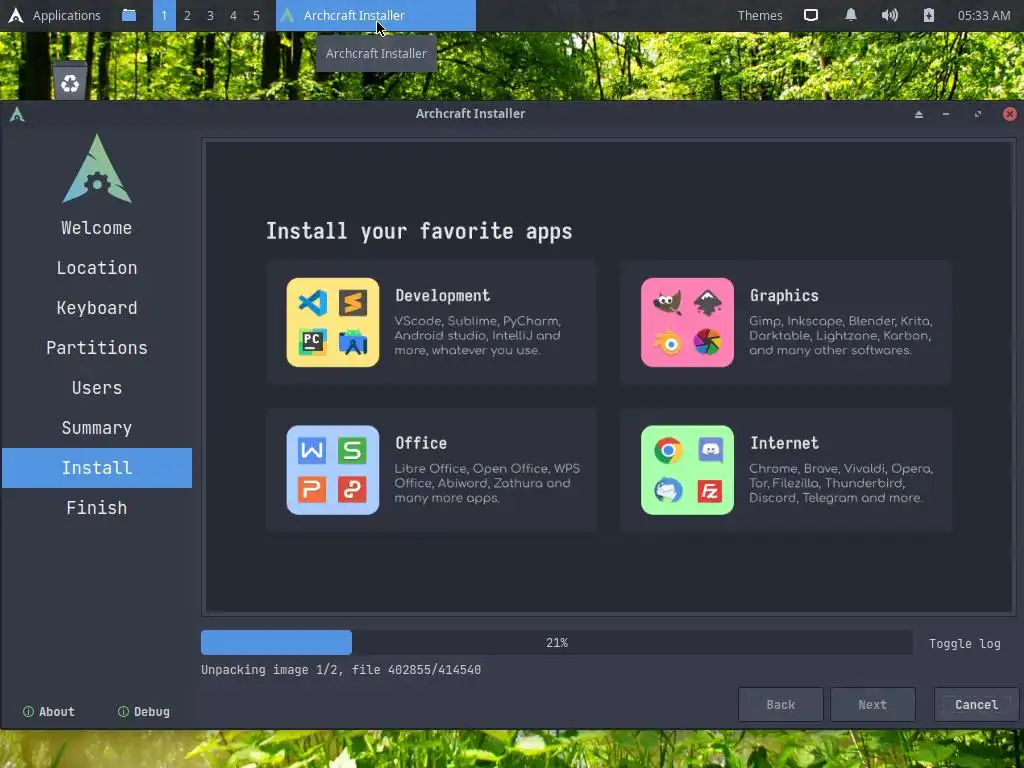Click the shade (eject) button in title bar

pyautogui.click(x=919, y=114)
